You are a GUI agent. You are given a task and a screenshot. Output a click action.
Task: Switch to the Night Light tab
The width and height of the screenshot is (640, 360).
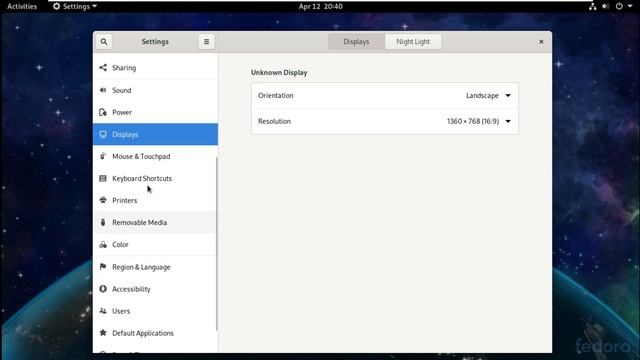(413, 42)
